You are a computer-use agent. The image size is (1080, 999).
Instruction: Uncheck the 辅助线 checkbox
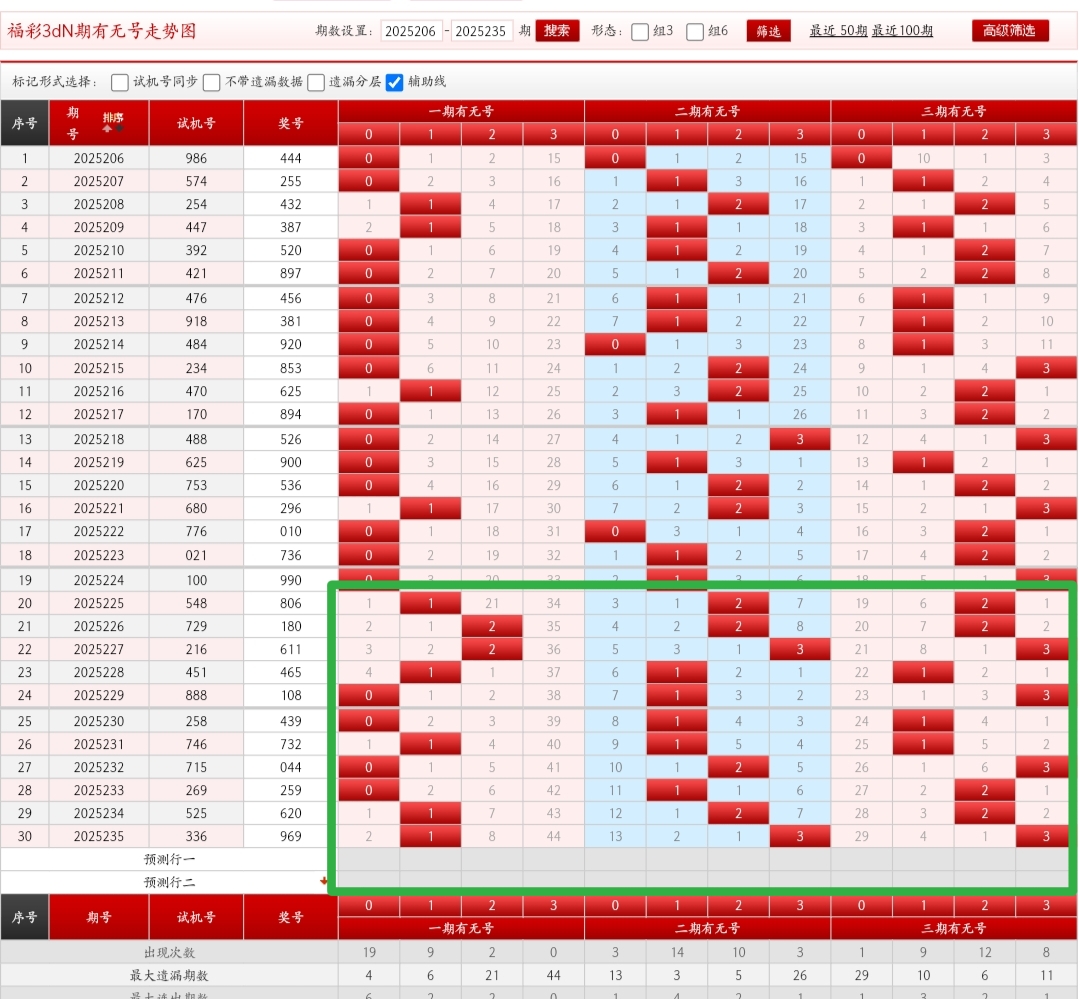[395, 83]
